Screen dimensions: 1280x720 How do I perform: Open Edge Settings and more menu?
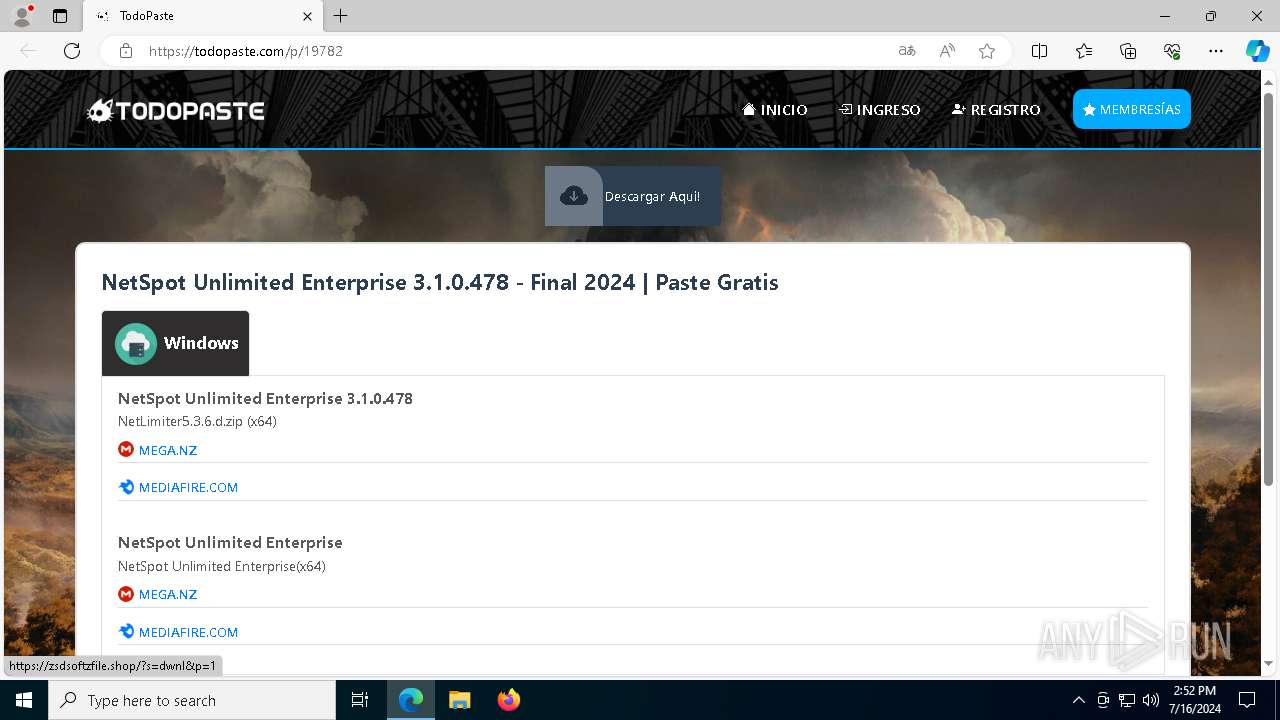[x=1216, y=51]
